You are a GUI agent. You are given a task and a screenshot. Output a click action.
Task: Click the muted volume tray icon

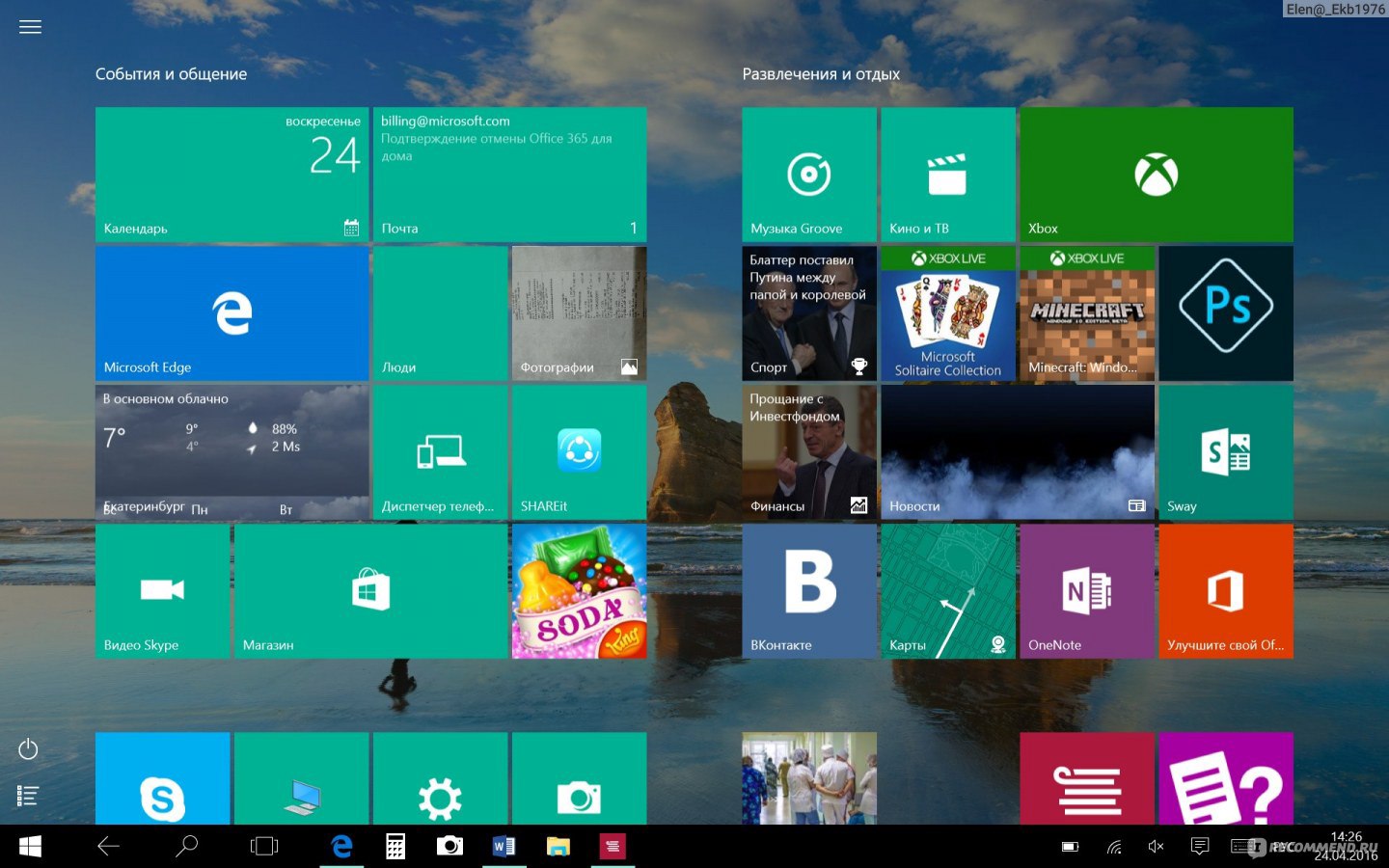tap(1157, 847)
